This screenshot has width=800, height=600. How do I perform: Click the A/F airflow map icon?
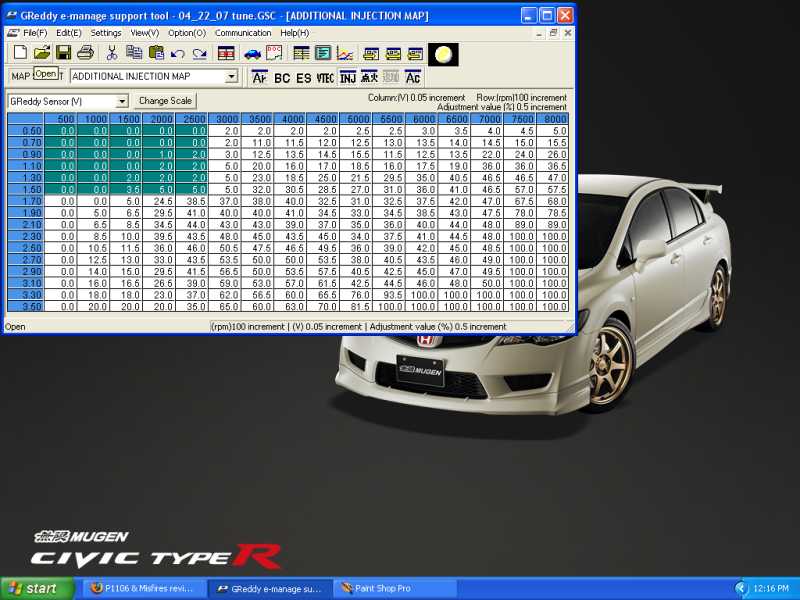pyautogui.click(x=260, y=77)
